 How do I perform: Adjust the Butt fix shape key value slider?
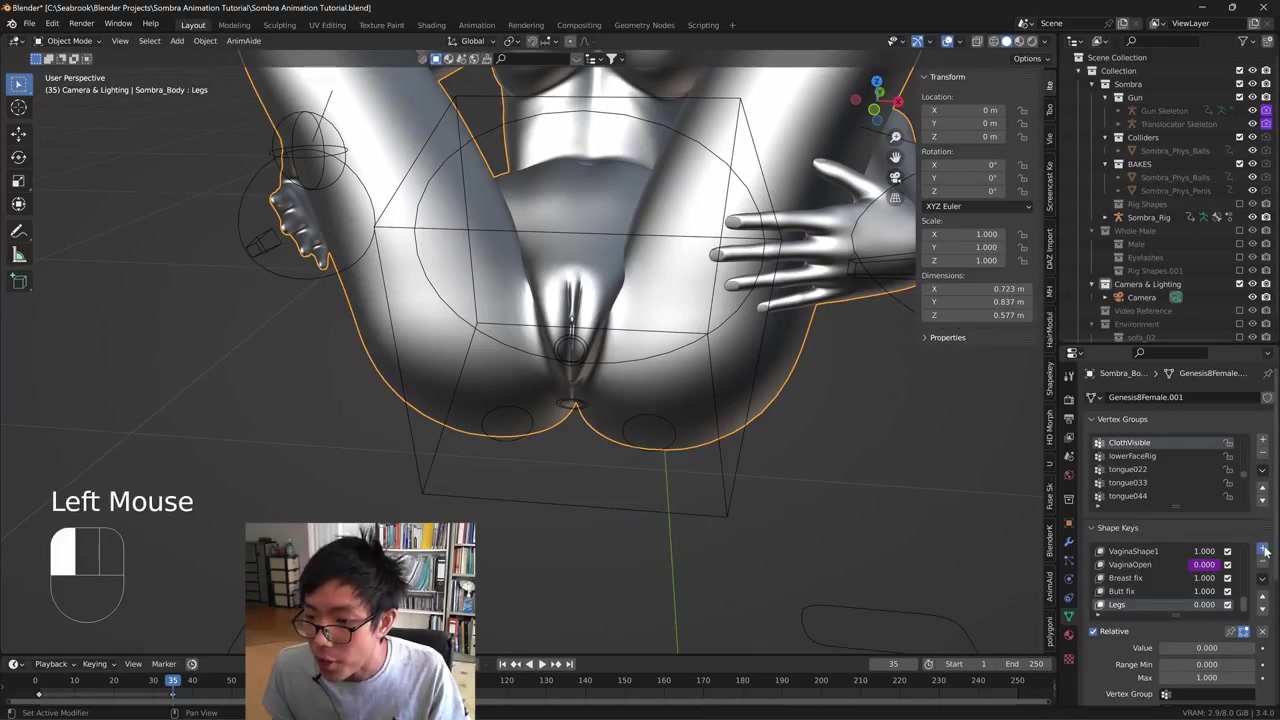click(1203, 591)
